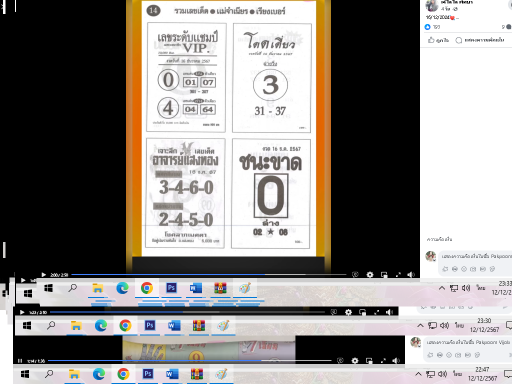Mute the topmost video player's volume

411,275
